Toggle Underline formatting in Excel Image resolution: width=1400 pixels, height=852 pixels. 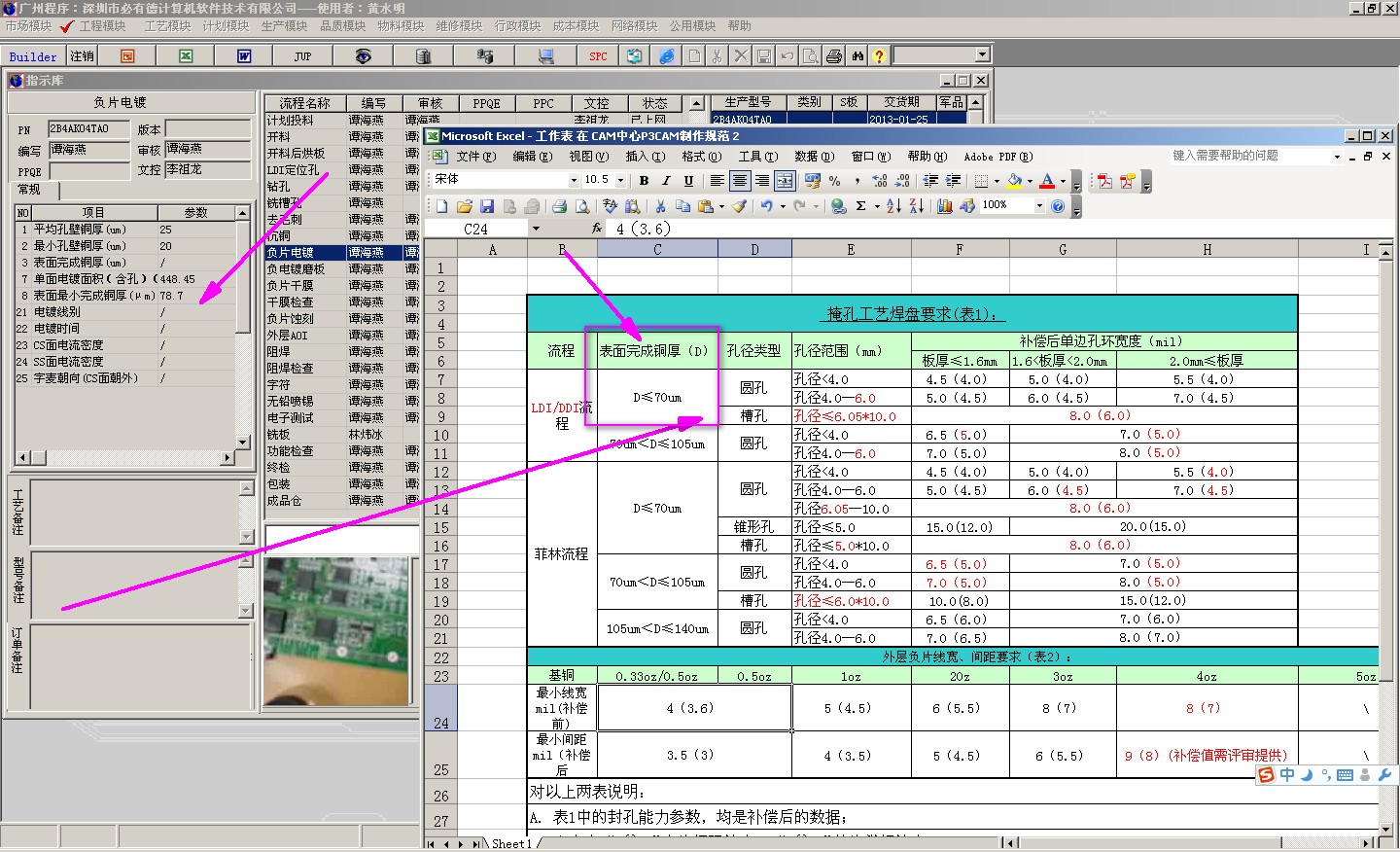point(688,181)
